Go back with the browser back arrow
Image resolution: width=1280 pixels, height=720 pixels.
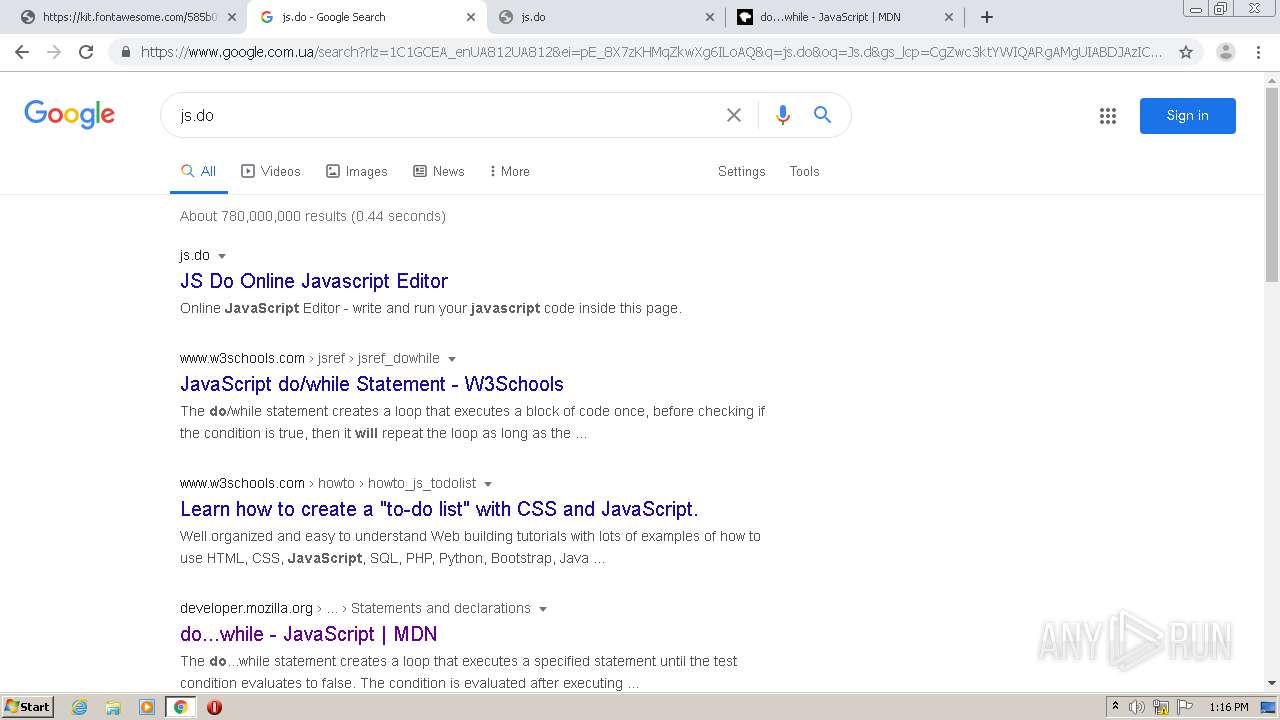pos(22,52)
